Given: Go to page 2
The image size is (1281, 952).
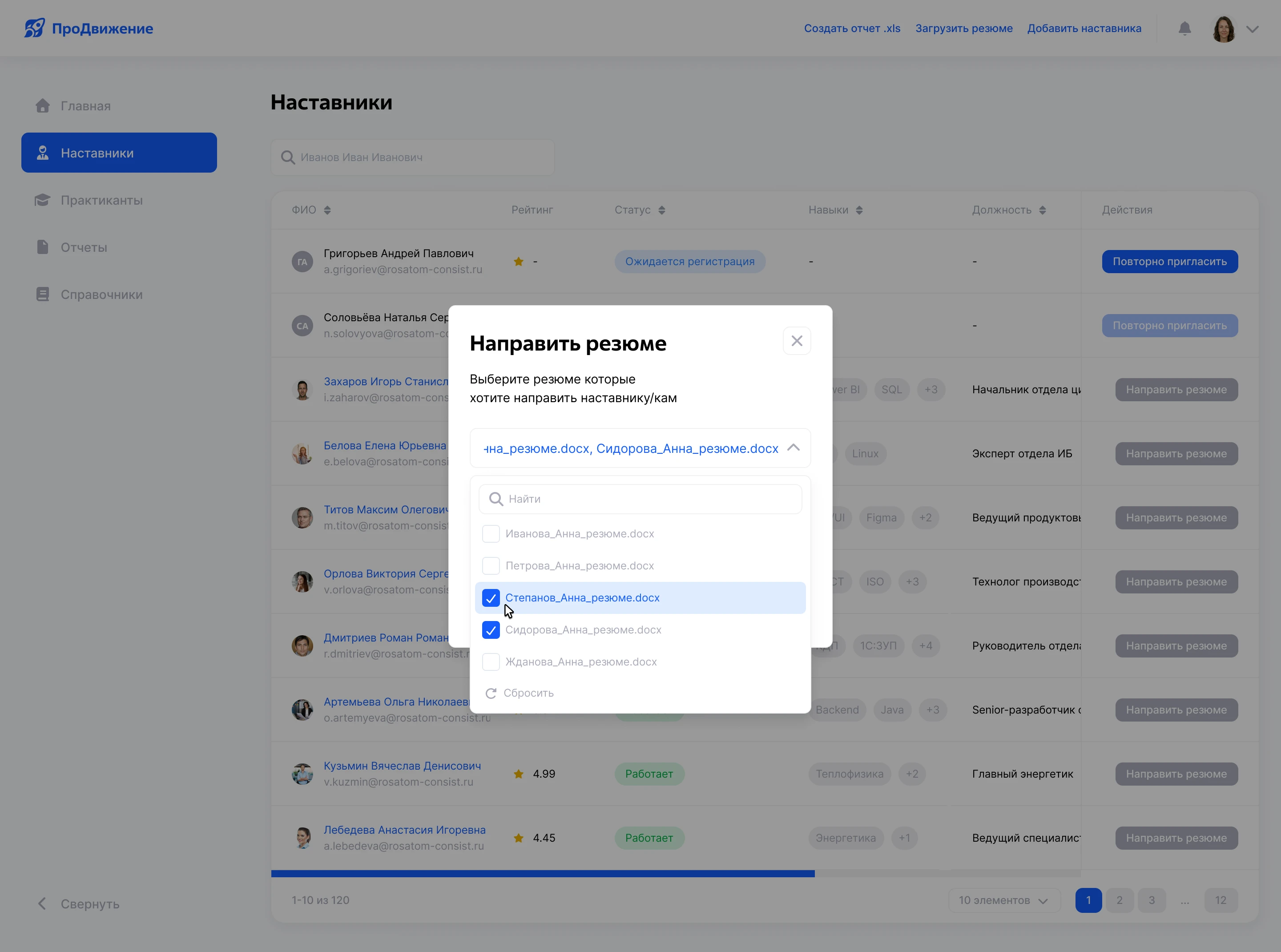Looking at the screenshot, I should coord(1119,900).
